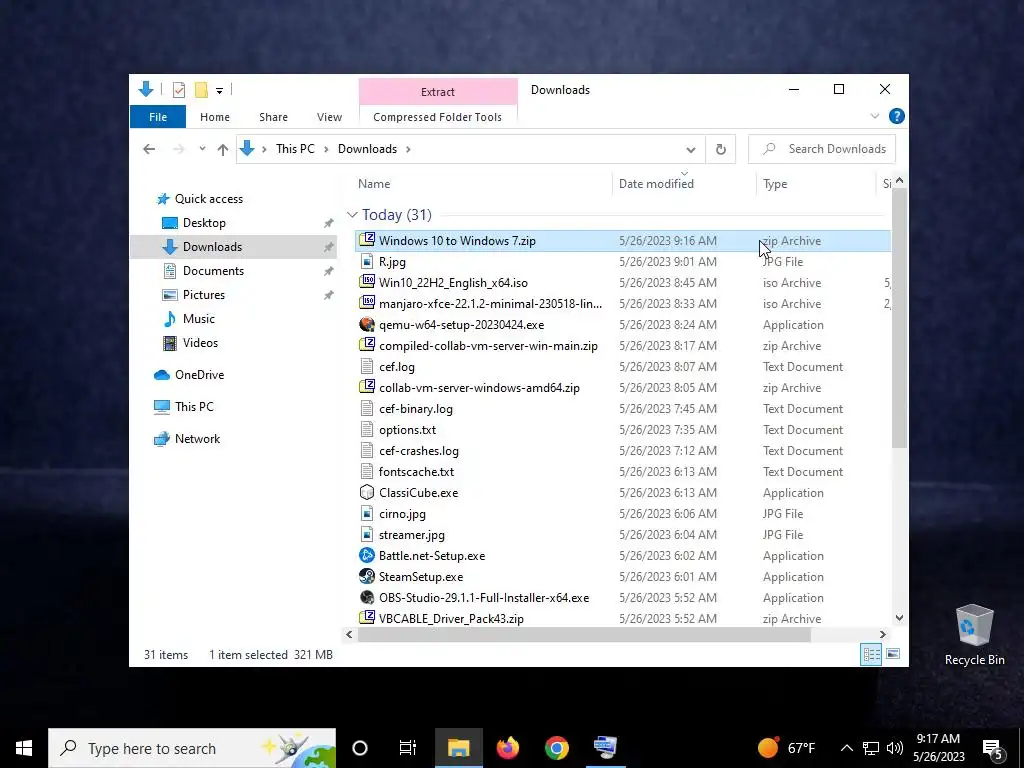
Task: Click the zip icon of Windows 10 to Windows 7.zip
Action: (x=367, y=240)
